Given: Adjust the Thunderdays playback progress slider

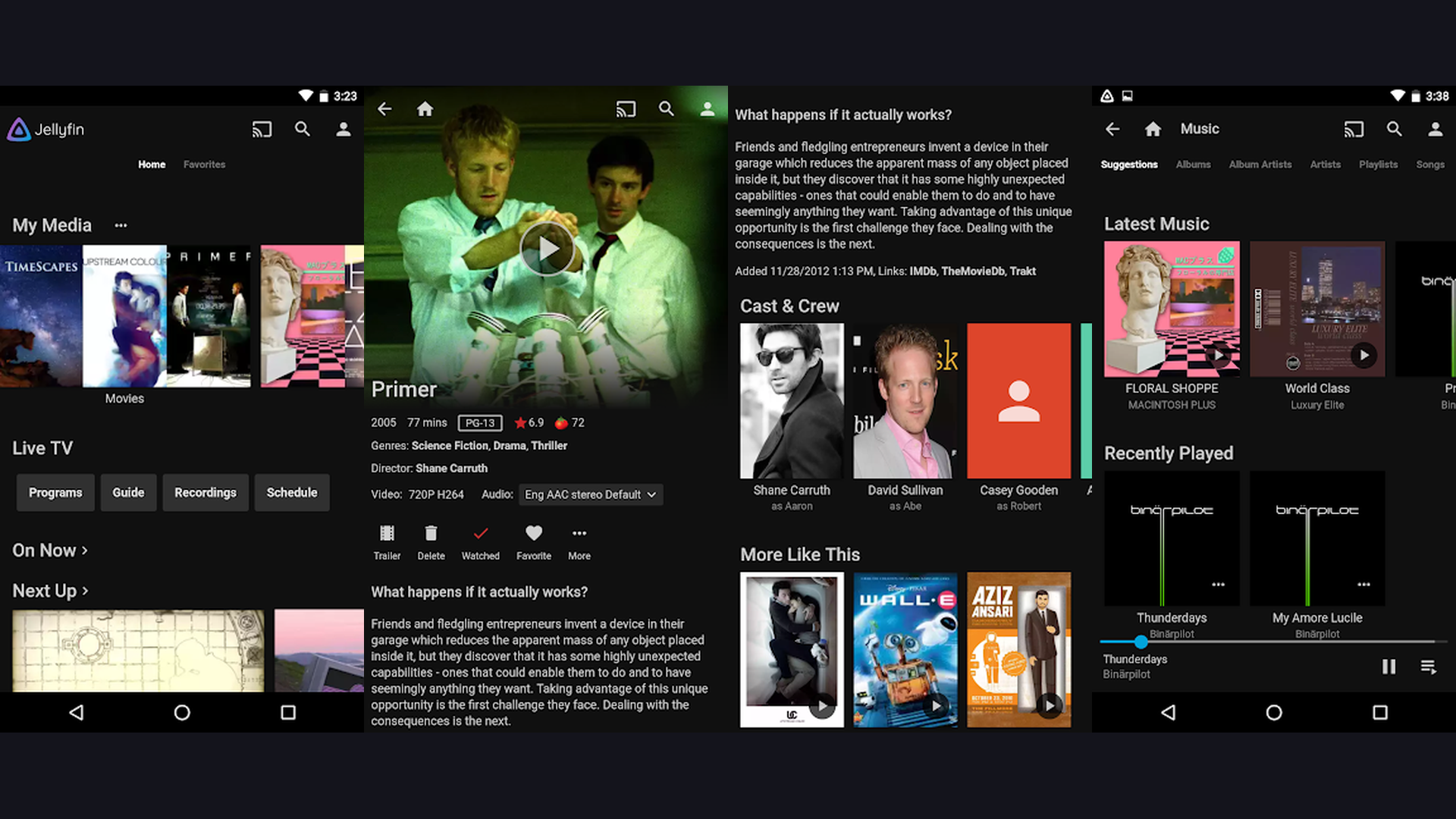Looking at the screenshot, I should pyautogui.click(x=1141, y=642).
